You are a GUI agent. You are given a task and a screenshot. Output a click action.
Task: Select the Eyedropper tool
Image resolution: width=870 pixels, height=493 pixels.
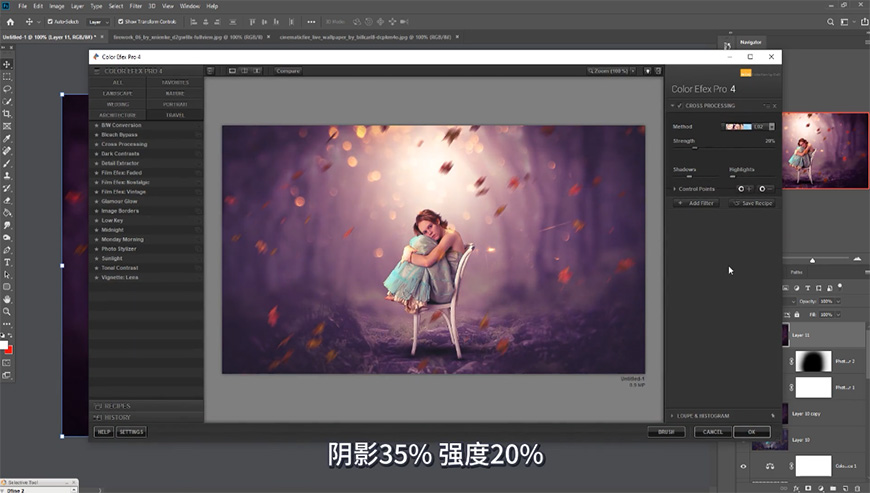click(7, 139)
